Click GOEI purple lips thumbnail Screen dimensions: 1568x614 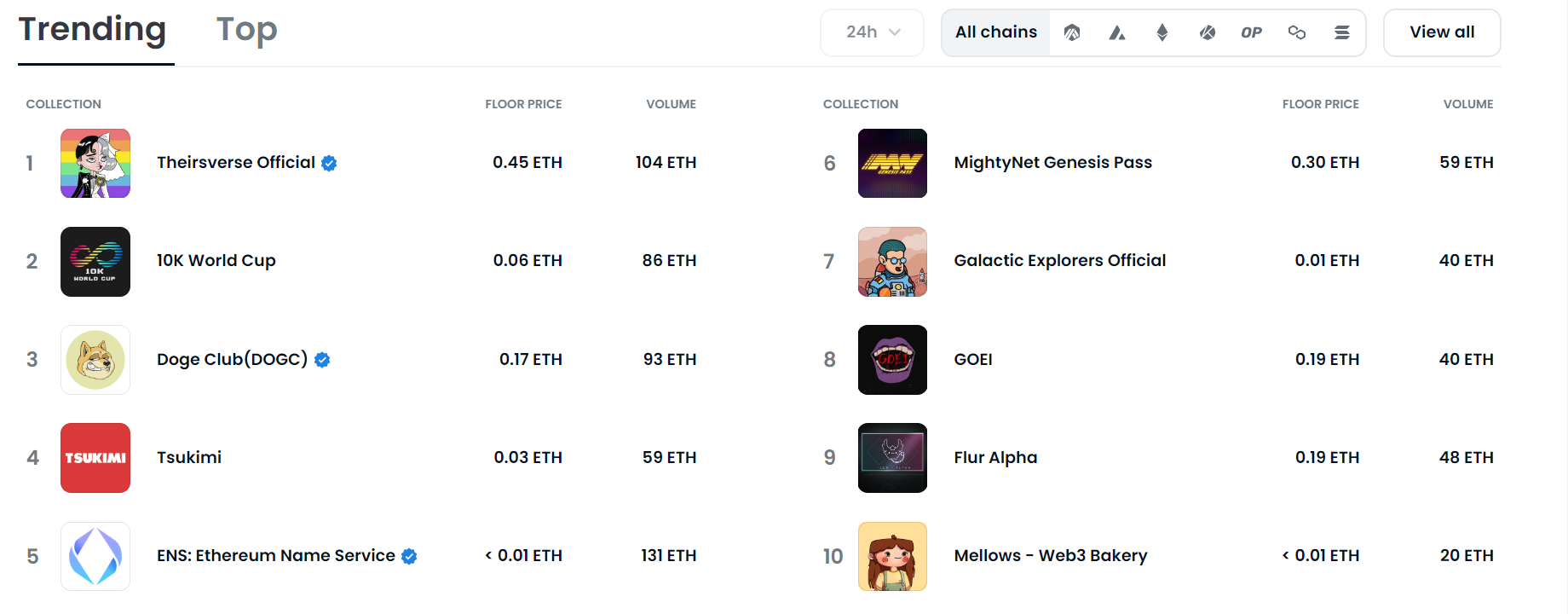[x=892, y=360]
